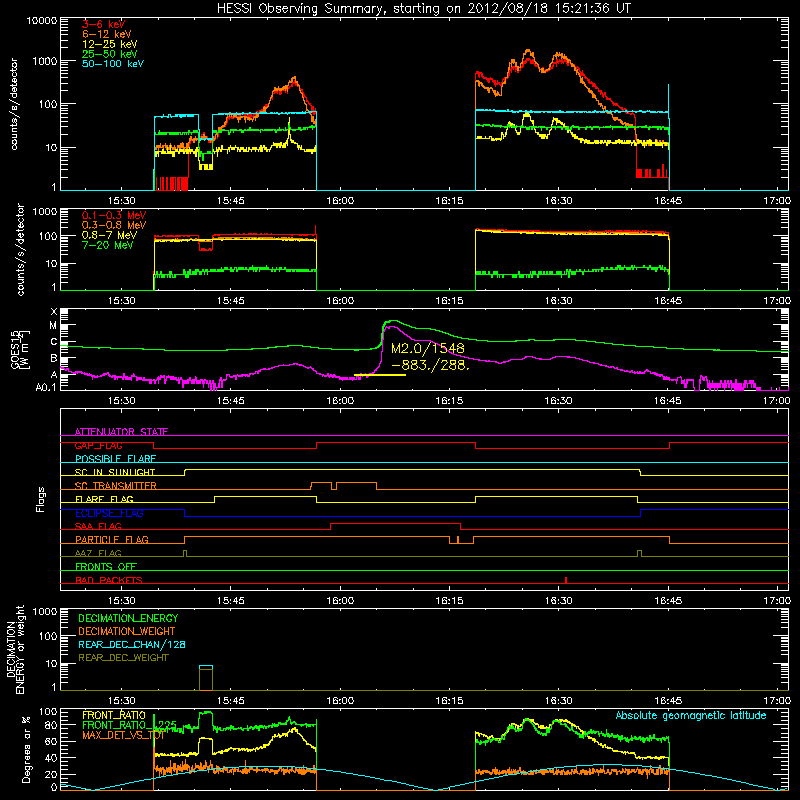Click the '16:15' time tick under the top panel
The width and height of the screenshot is (800, 800).
coord(449,201)
